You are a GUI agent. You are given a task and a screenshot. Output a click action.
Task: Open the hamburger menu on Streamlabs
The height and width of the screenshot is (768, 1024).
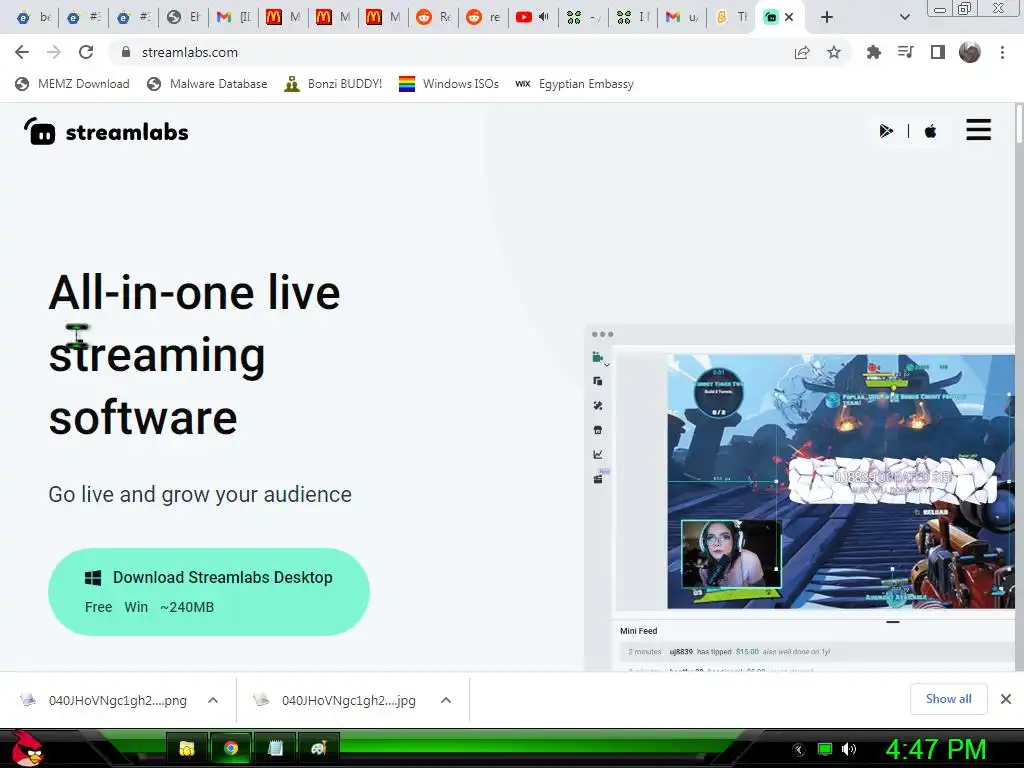pyautogui.click(x=978, y=130)
